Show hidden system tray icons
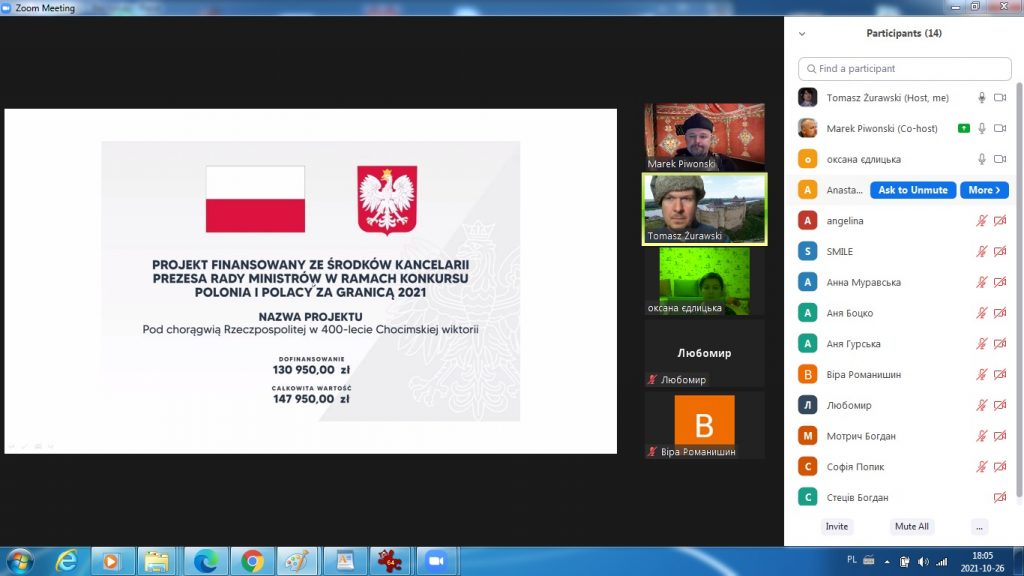This screenshot has height=576, width=1024. (886, 560)
